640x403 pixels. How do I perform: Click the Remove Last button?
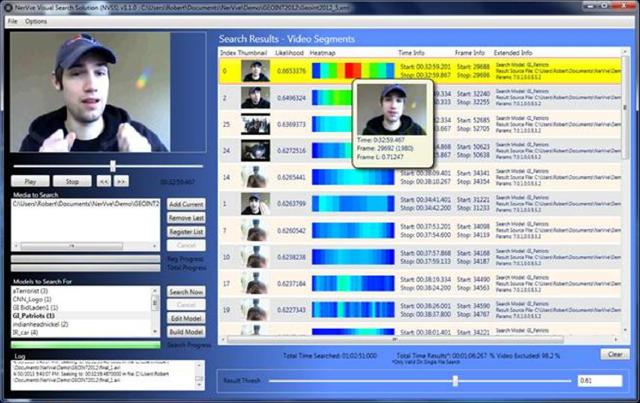186,218
